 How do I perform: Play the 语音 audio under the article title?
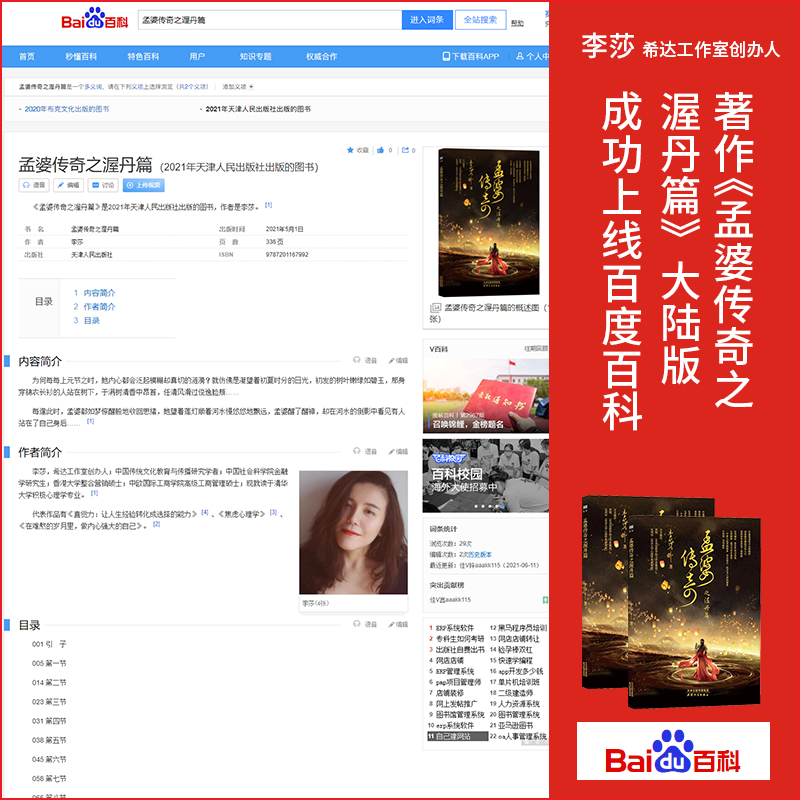(34, 185)
